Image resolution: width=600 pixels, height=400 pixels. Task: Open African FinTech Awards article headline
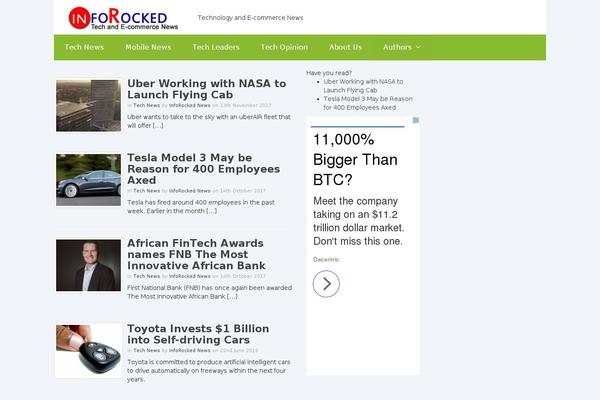click(x=196, y=254)
